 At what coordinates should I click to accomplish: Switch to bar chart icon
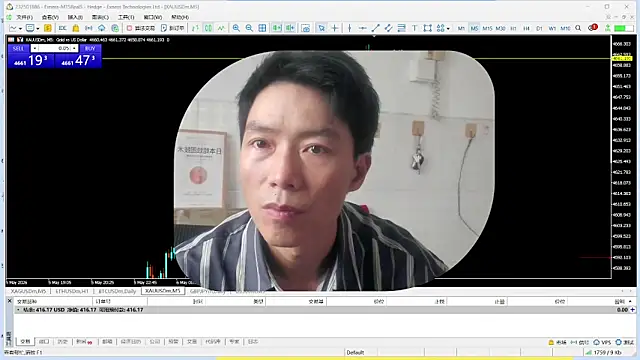pos(195,28)
